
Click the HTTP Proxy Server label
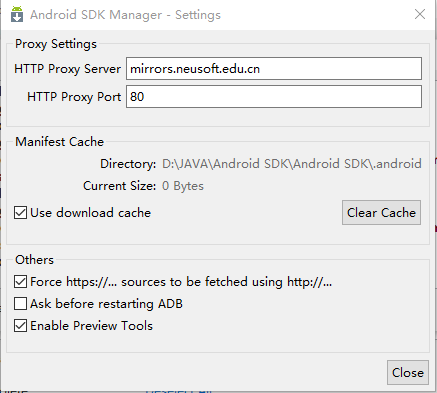[67, 69]
